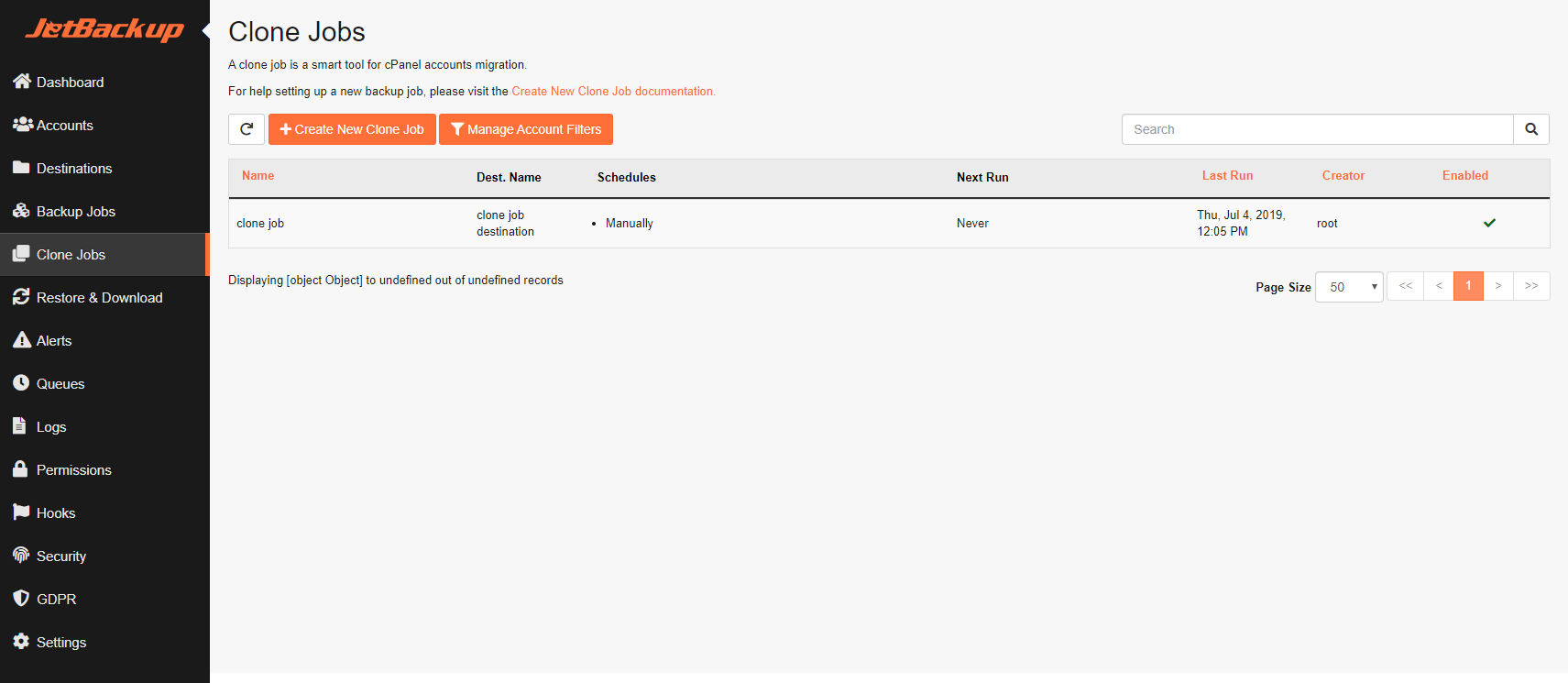Click the Accounts users icon
1568x683 pixels.
pos(23,125)
